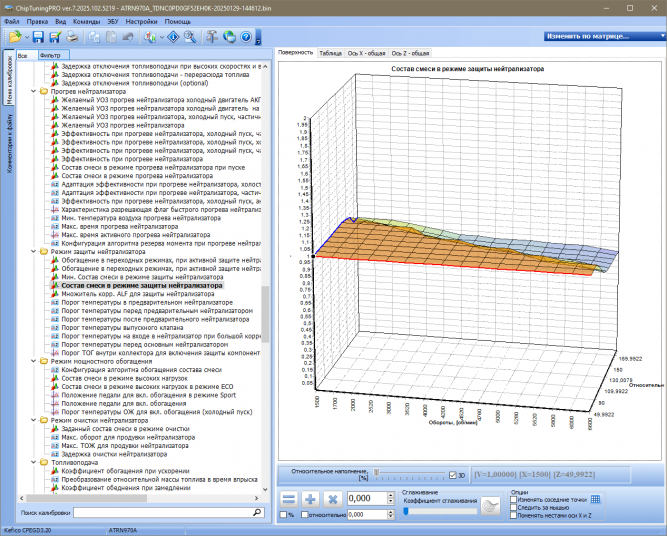The height and width of the screenshot is (536, 667).
Task: Collapse the 'Режим очистки нейтрализатора' folder
Action: click(x=34, y=420)
